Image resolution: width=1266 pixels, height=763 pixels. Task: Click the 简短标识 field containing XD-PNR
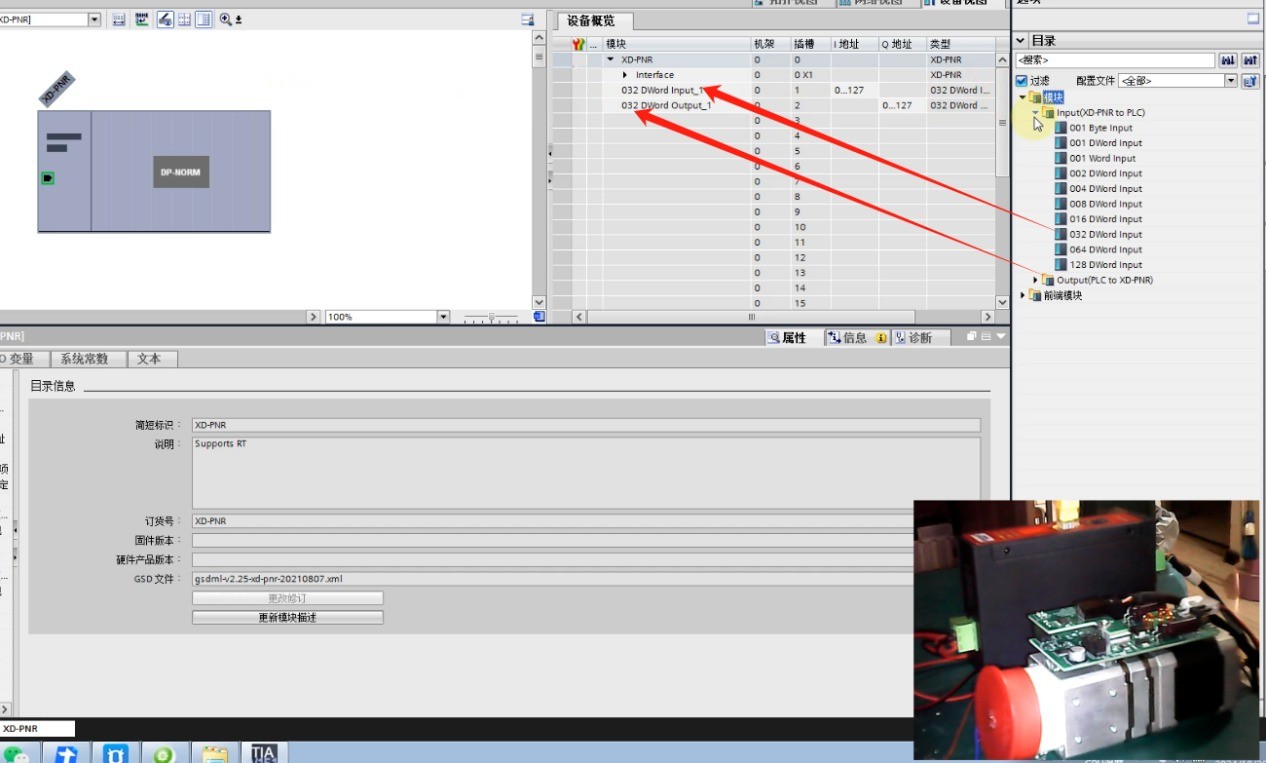(586, 425)
